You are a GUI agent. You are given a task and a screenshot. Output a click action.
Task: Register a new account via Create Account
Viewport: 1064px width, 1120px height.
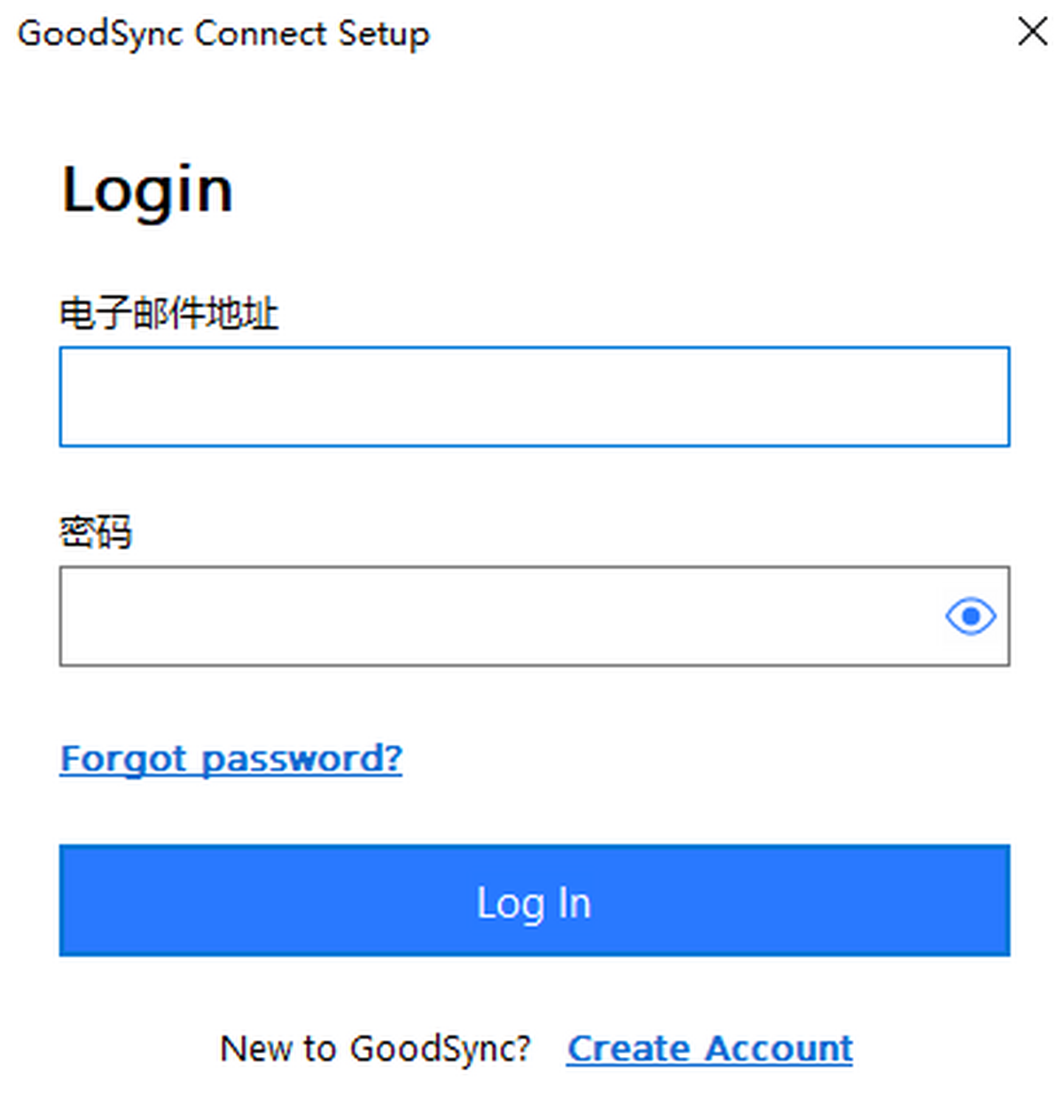(x=709, y=1048)
